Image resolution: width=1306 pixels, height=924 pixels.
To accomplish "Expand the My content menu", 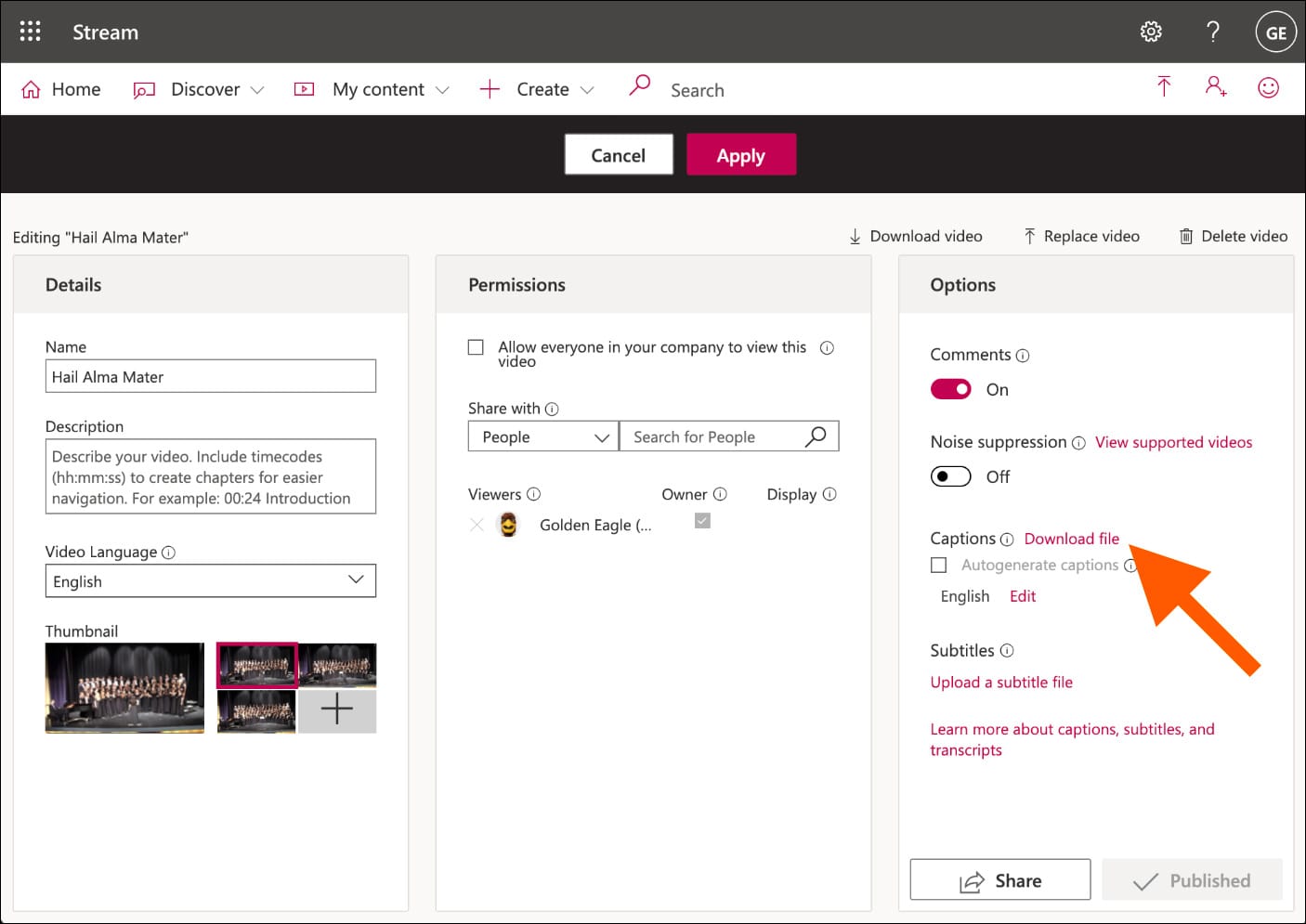I will click(x=372, y=89).
